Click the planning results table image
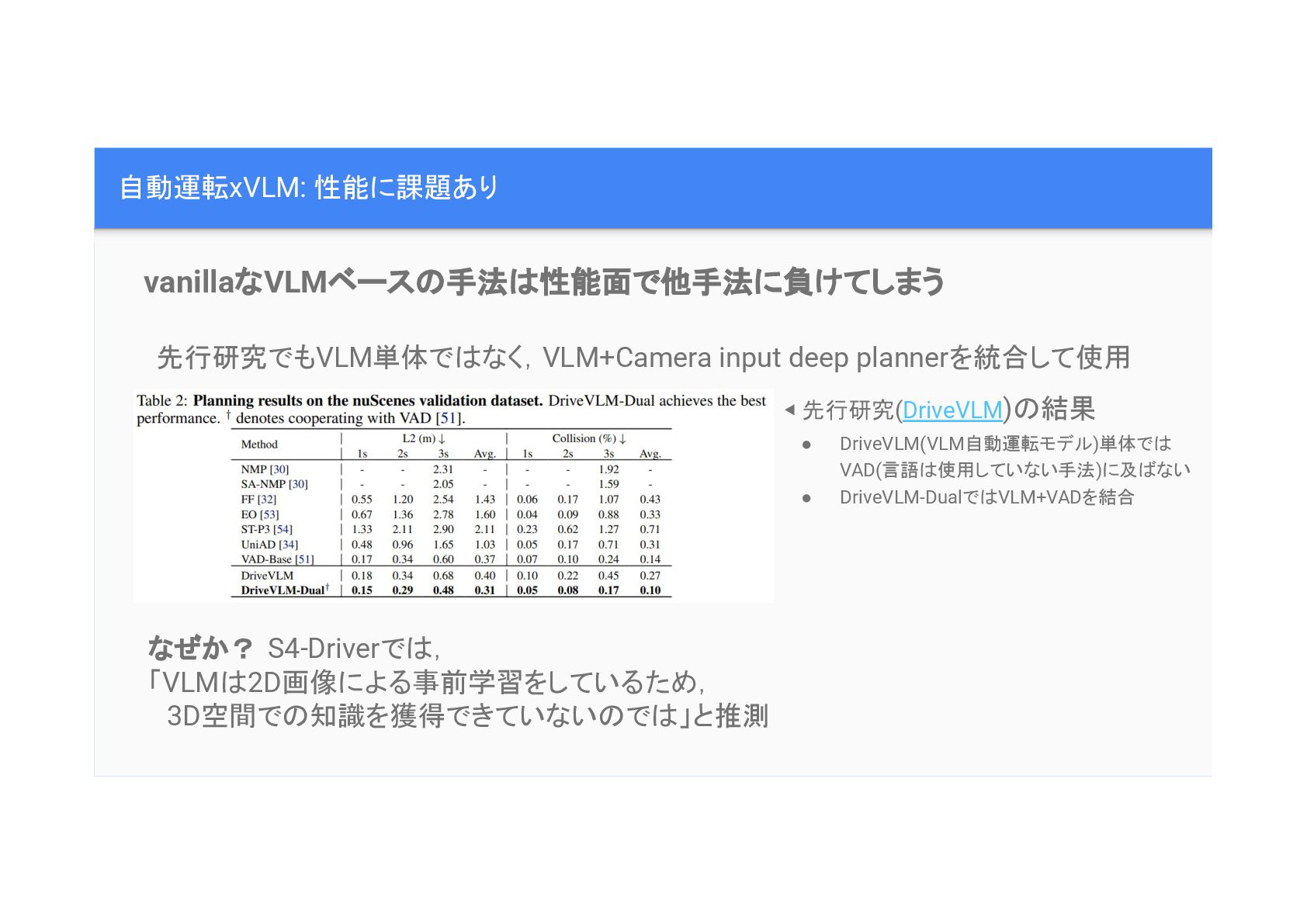 pos(453,496)
